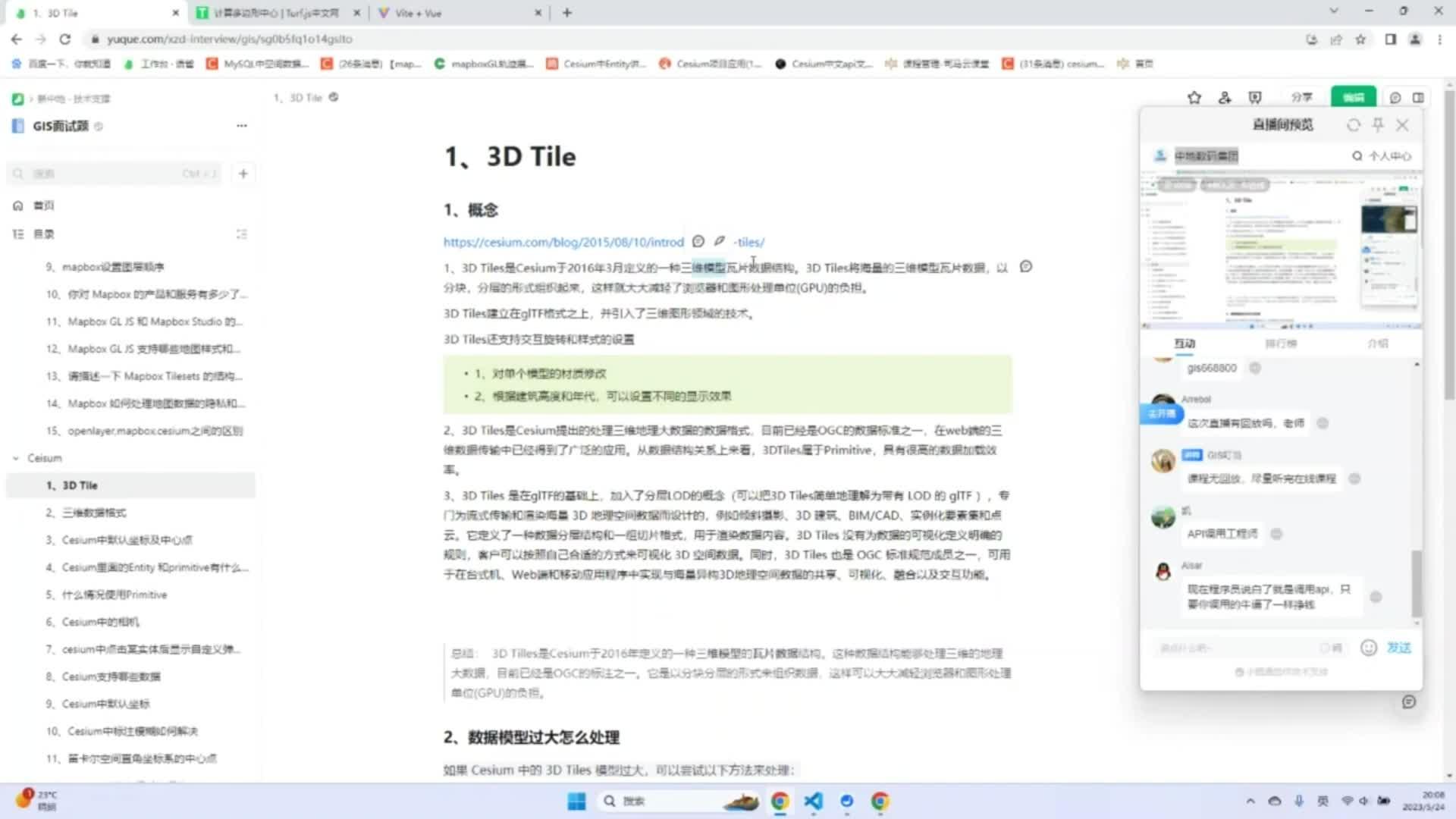Open more options for GIS面试题
The image size is (1456, 819).
pos(241,125)
